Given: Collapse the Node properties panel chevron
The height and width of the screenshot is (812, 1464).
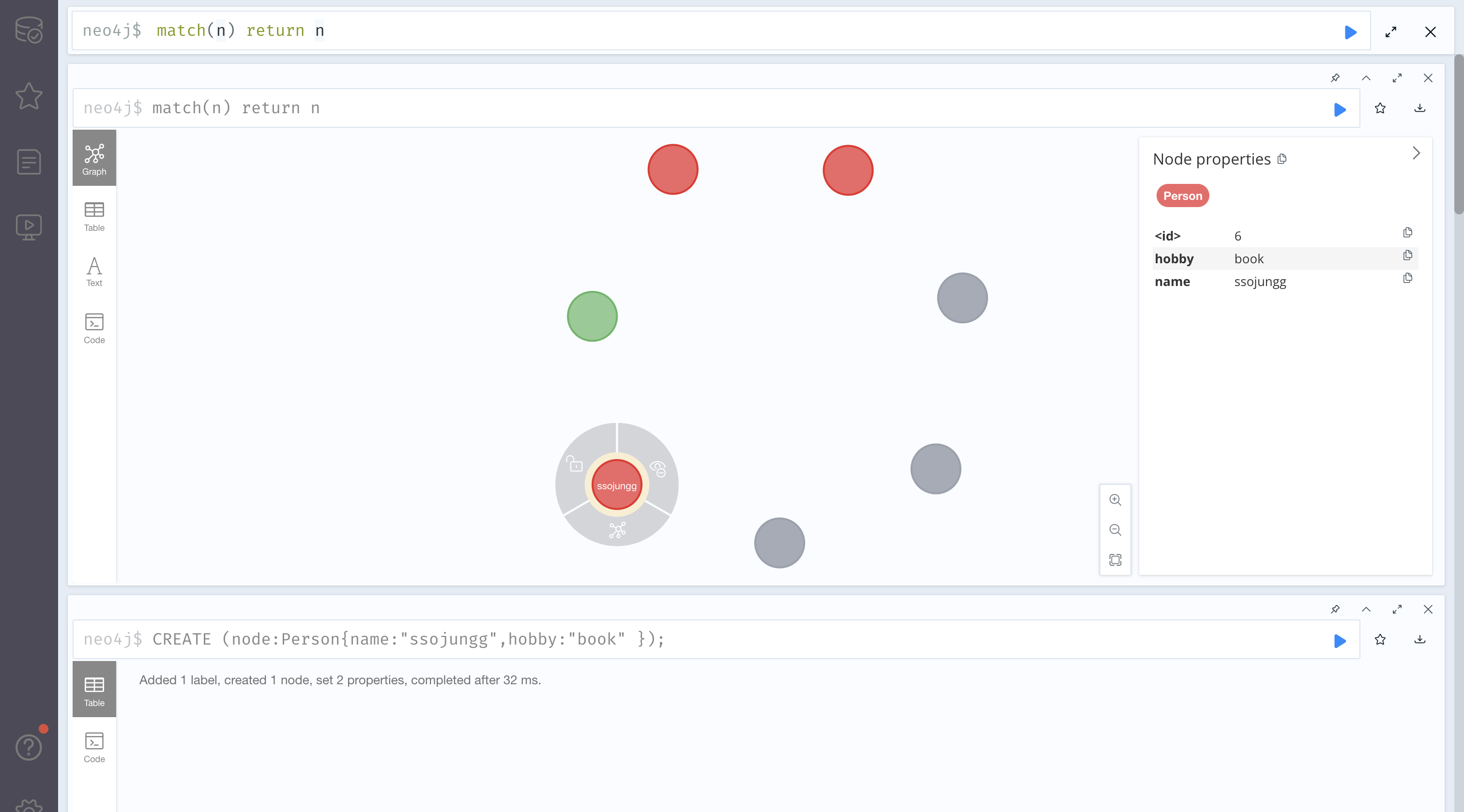Looking at the screenshot, I should 1416,153.
